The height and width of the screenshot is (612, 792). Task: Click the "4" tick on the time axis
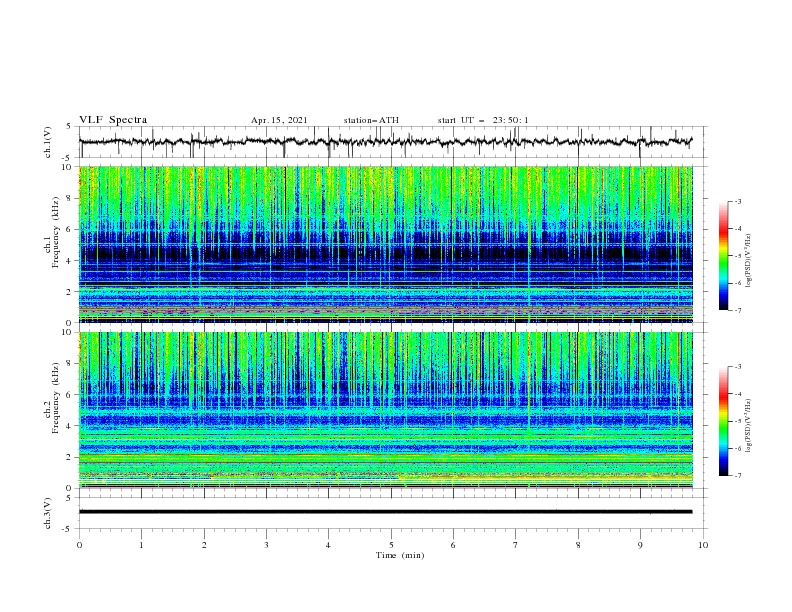point(328,545)
